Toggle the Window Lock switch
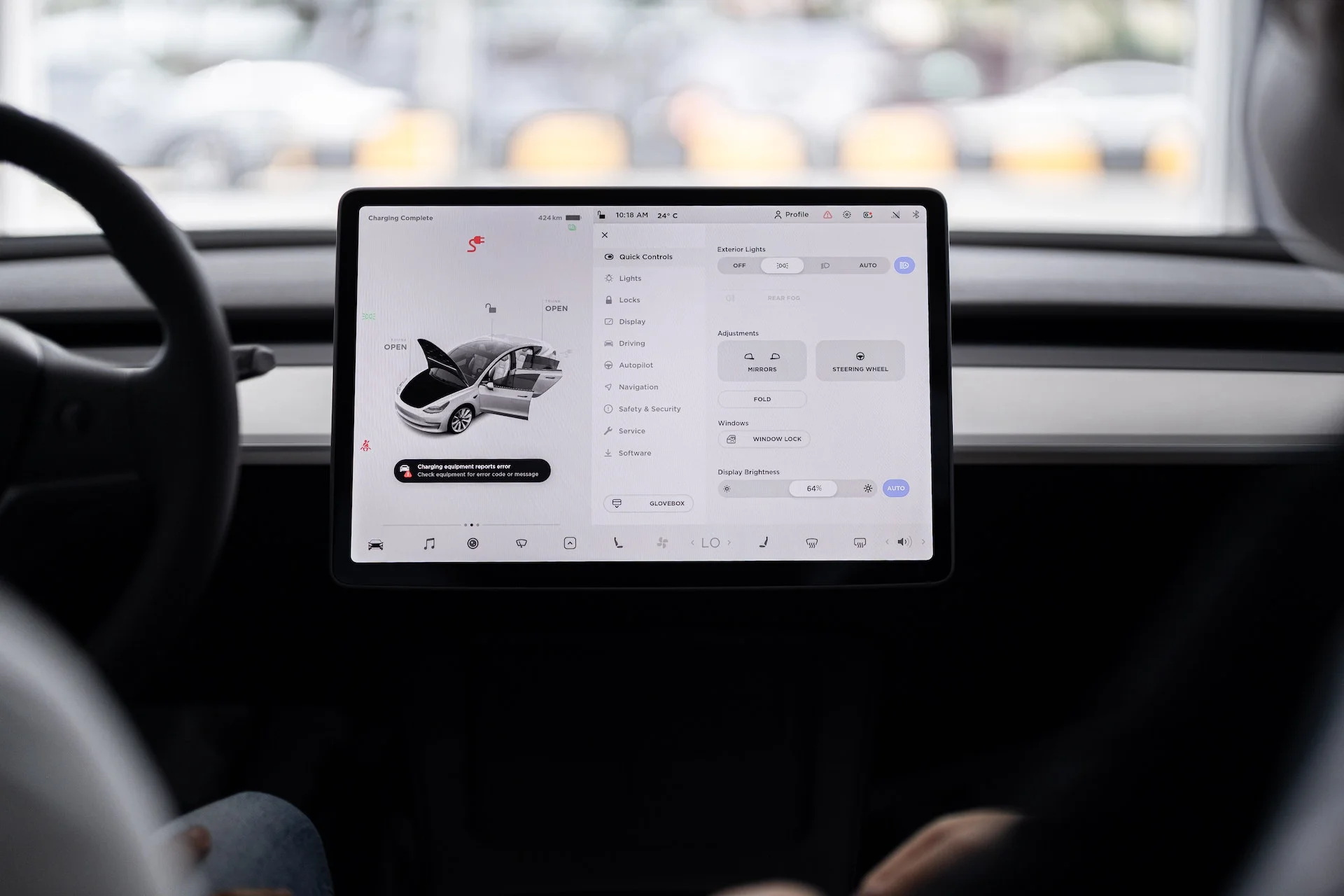This screenshot has width=1344, height=896. 764,438
